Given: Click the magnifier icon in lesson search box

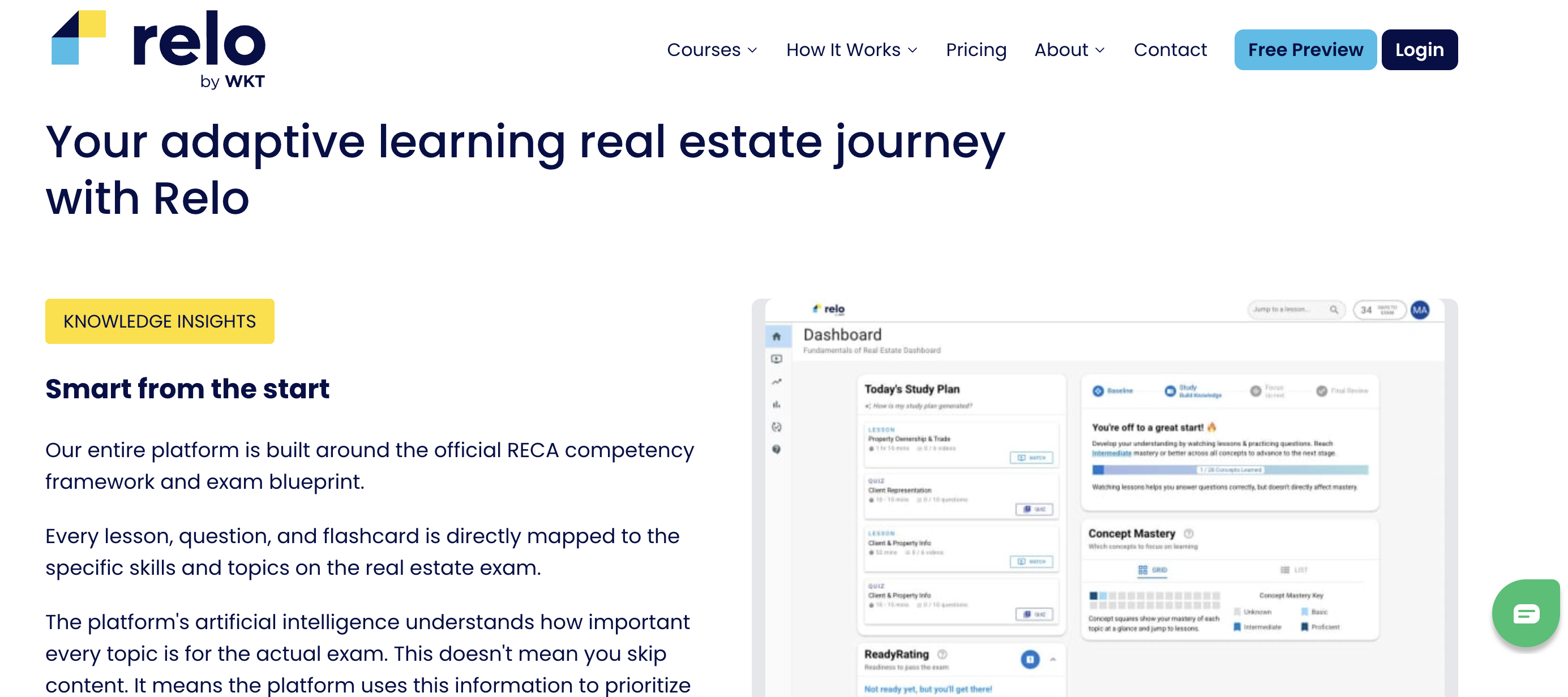Looking at the screenshot, I should pyautogui.click(x=1334, y=309).
